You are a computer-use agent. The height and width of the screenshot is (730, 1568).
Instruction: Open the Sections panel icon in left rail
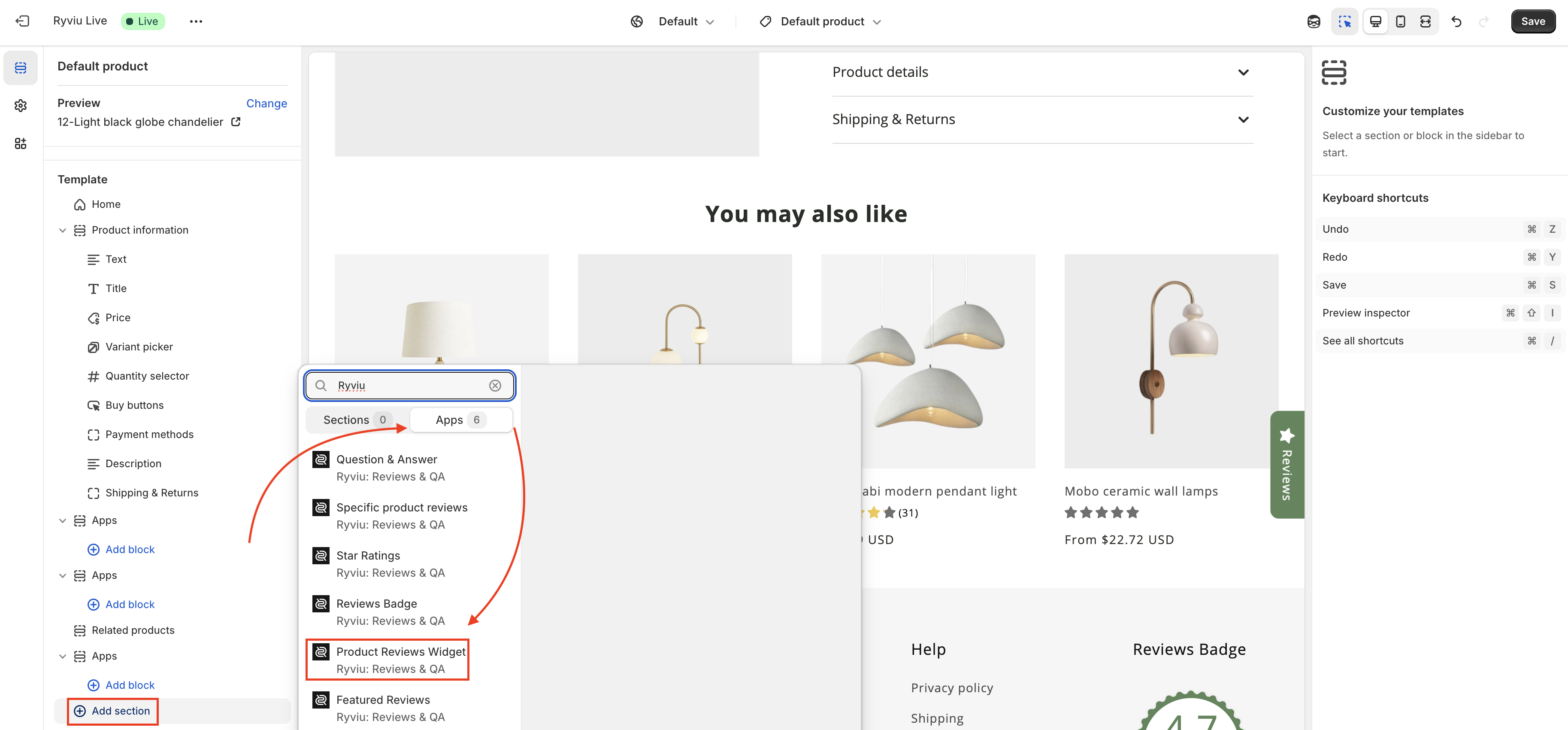coord(21,68)
